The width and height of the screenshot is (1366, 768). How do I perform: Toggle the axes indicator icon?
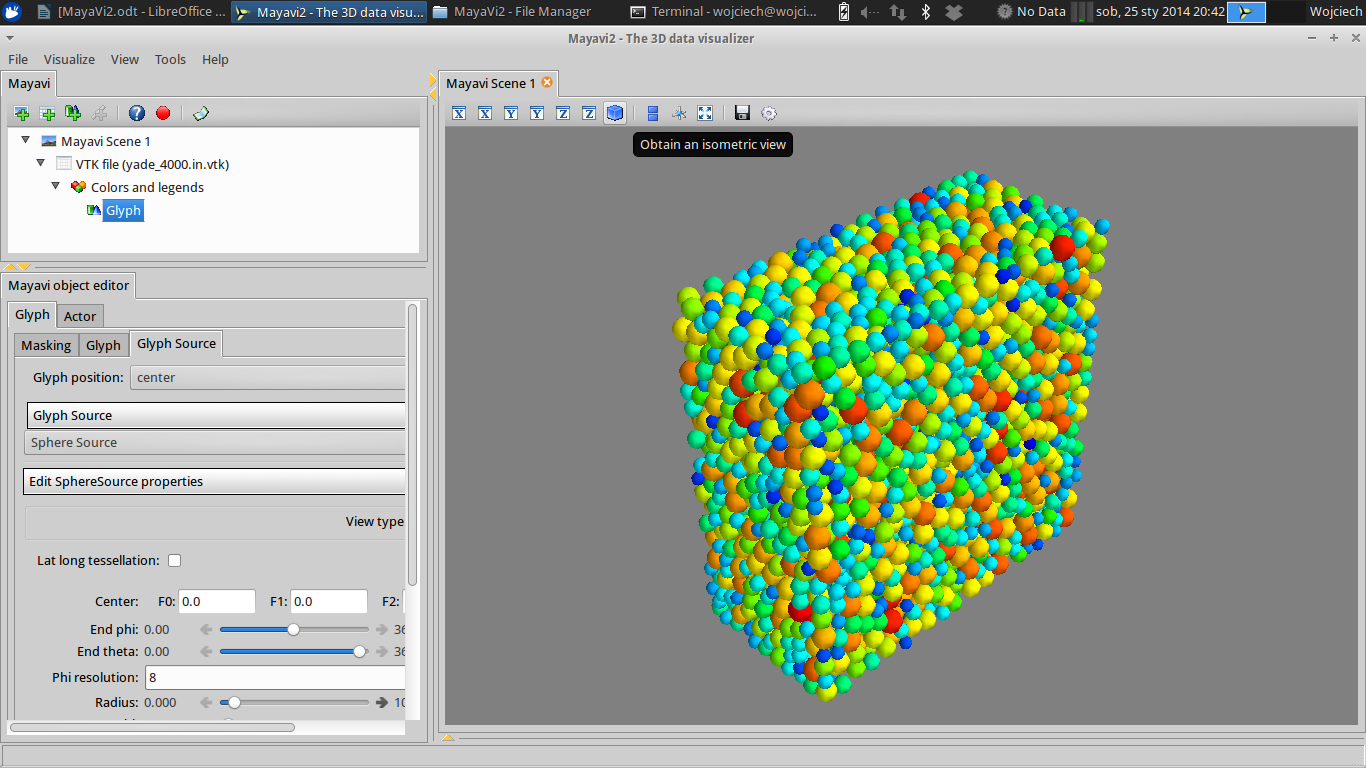[x=679, y=114]
